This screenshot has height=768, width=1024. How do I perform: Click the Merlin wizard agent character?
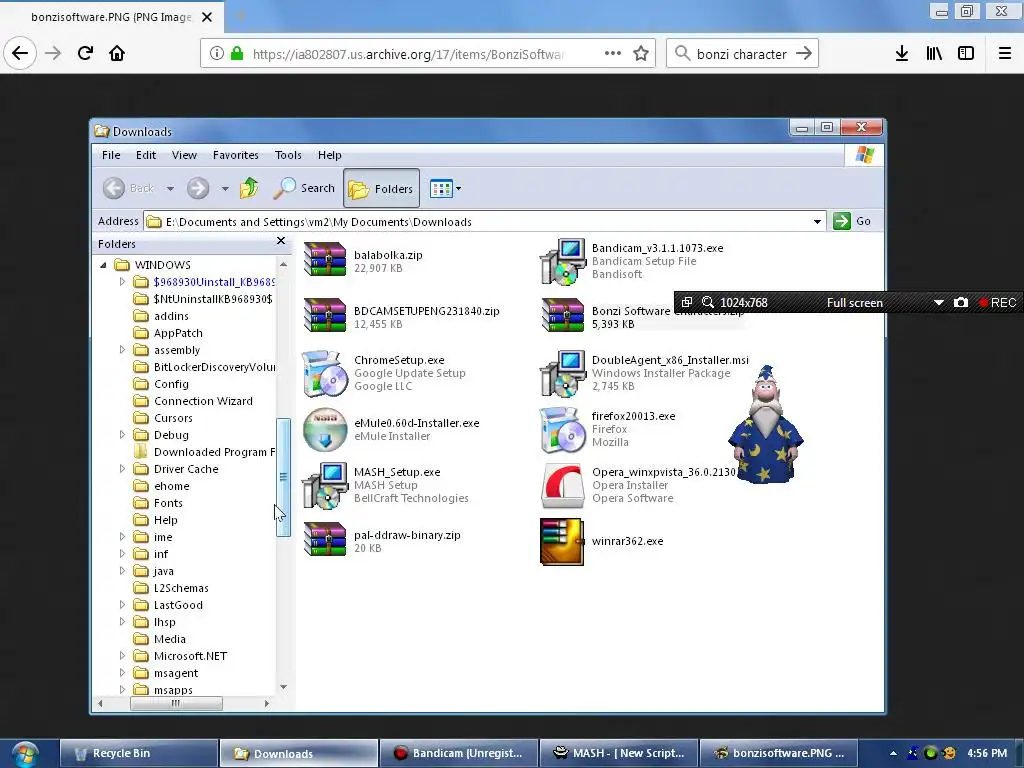(x=765, y=424)
